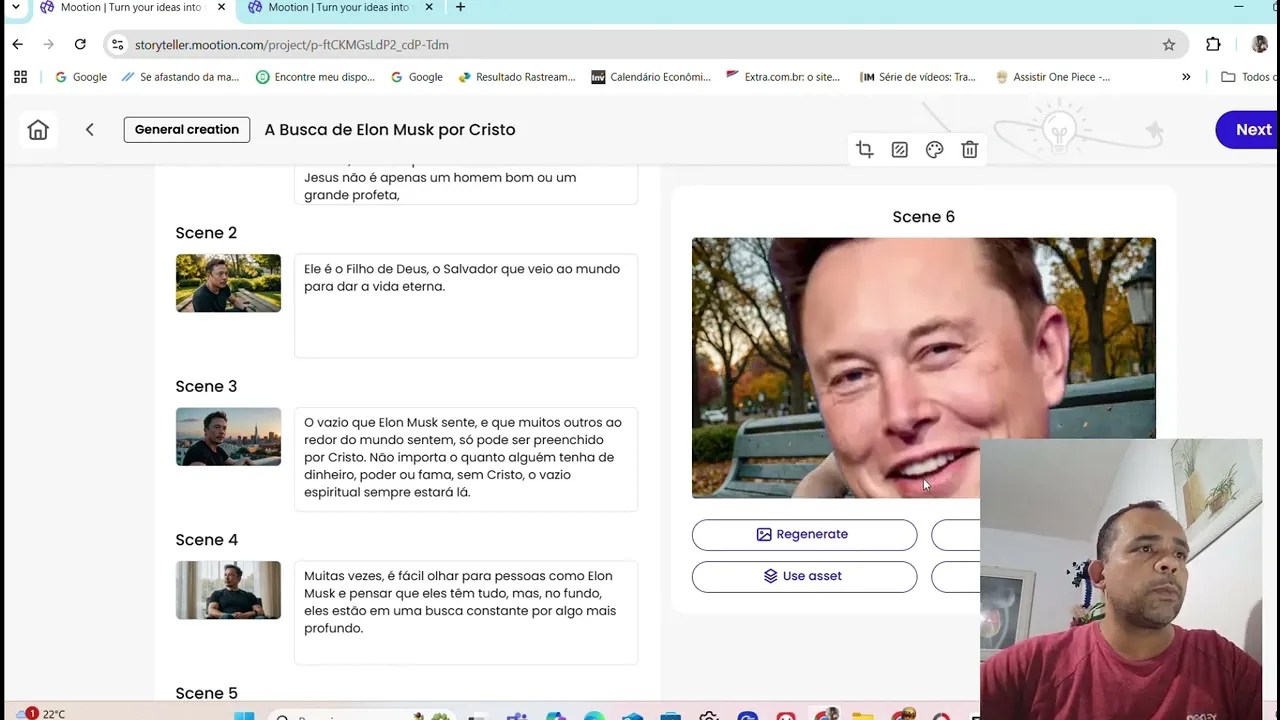Edit the Scene 2 text starting 'Ele é o Filho'
This screenshot has width=1280, height=720.
pyautogui.click(x=466, y=306)
